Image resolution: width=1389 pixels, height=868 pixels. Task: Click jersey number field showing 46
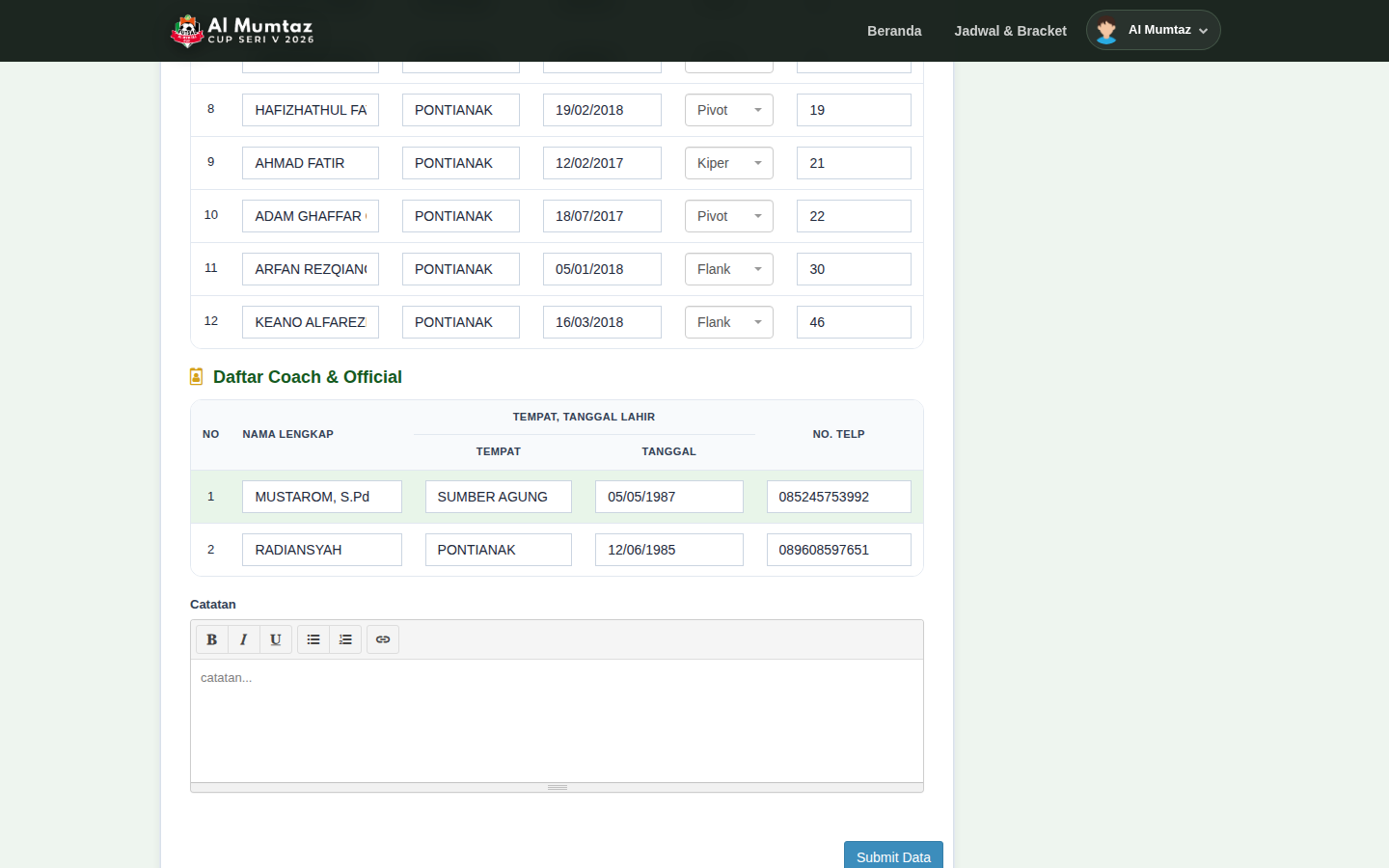point(854,322)
